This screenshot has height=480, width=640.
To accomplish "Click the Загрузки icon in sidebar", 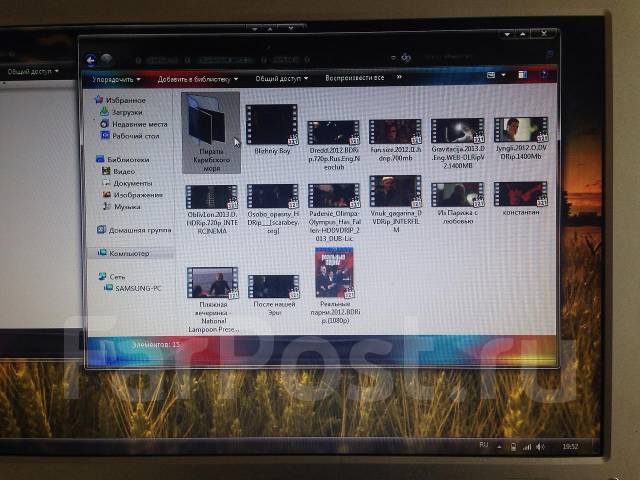I will click(x=103, y=112).
